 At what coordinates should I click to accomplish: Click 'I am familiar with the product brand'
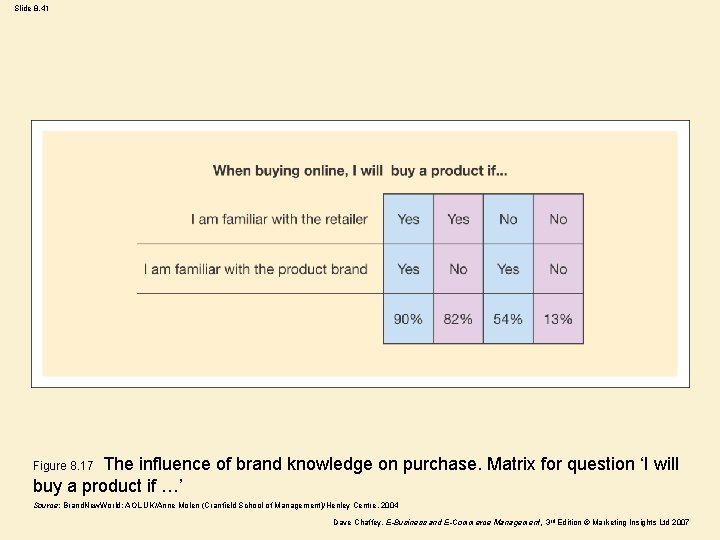(255, 269)
